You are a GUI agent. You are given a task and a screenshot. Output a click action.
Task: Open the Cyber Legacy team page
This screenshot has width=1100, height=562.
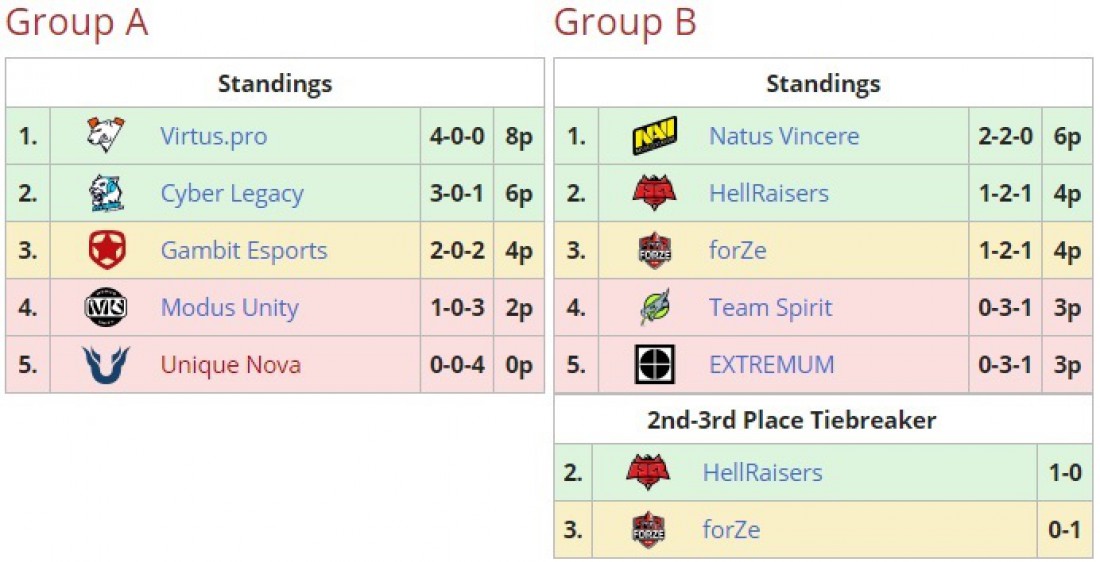click(x=232, y=194)
